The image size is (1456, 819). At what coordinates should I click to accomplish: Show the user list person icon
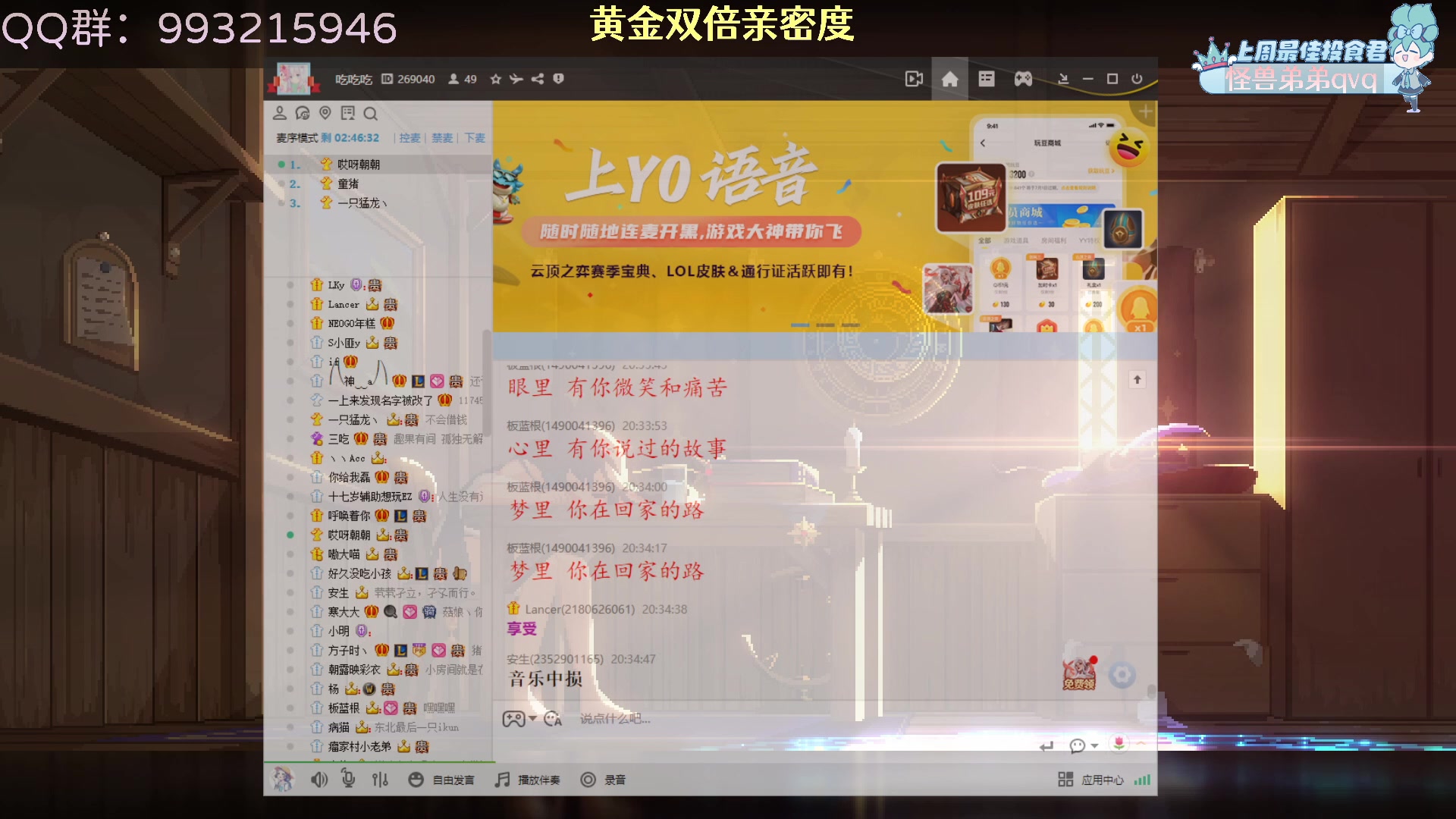[279, 113]
